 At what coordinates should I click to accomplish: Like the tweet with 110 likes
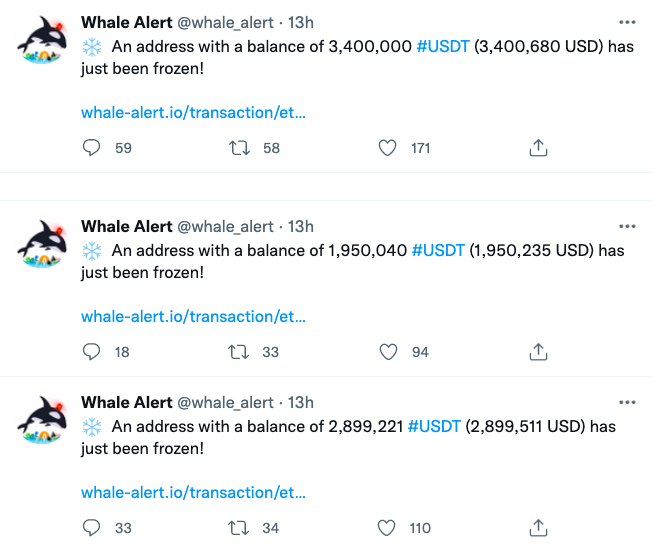click(386, 528)
